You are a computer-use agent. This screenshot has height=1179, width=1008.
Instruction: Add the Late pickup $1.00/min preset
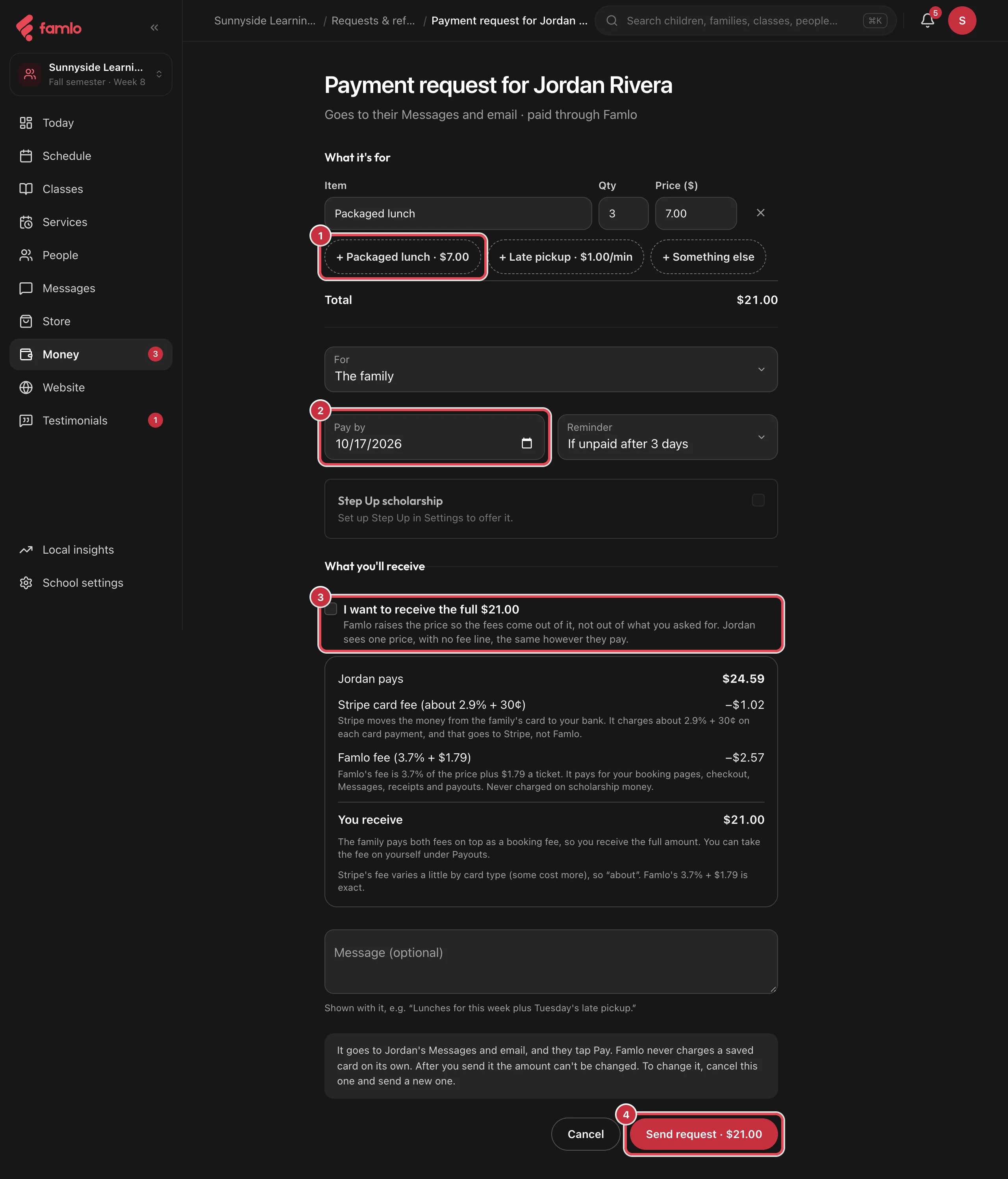point(565,257)
